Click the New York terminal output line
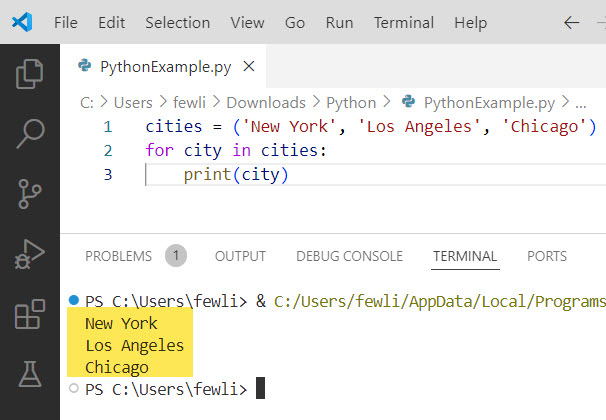This screenshot has width=606, height=420. [x=121, y=323]
